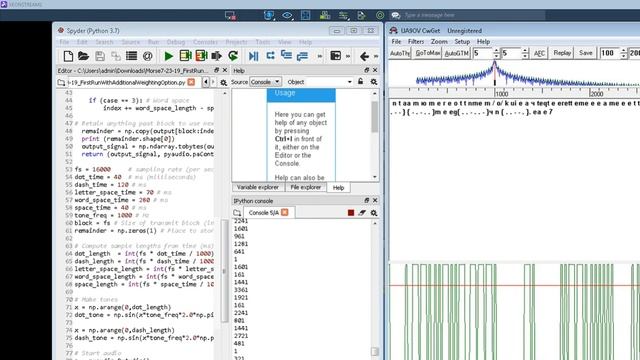
Task: Toggle the Help pane lock icon
Action: point(360,82)
